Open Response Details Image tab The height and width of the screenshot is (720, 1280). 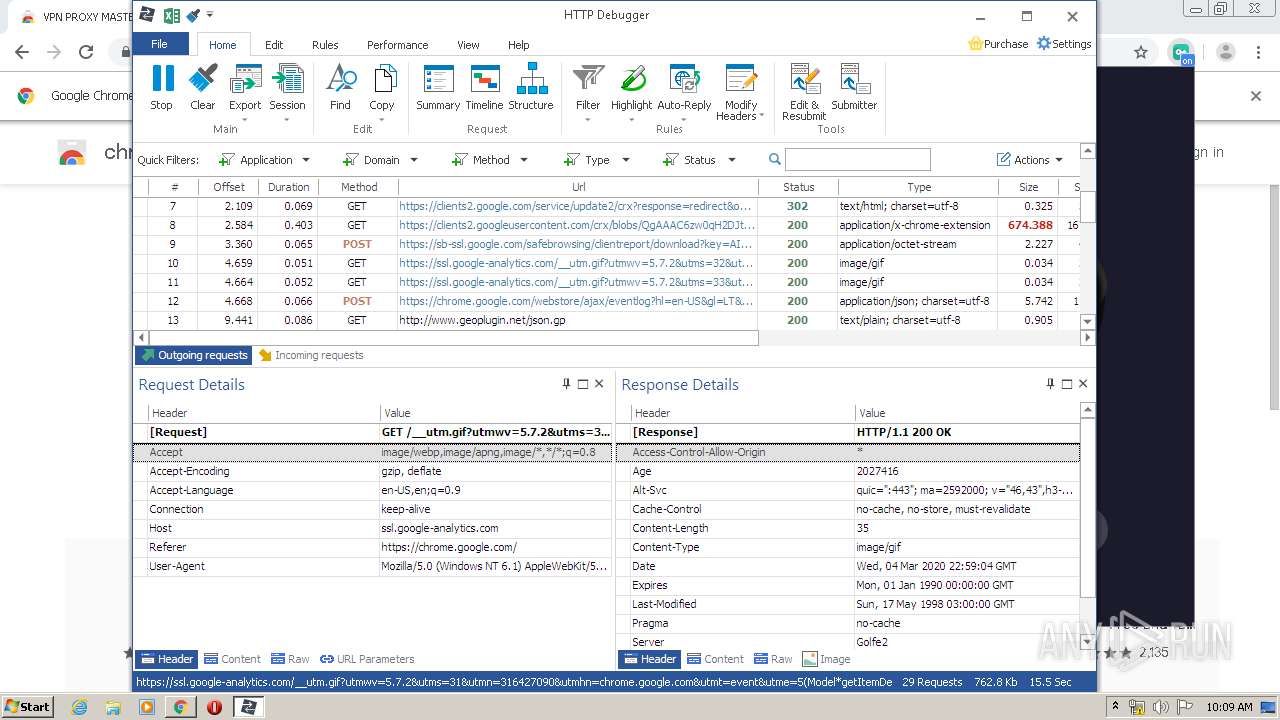tap(826, 659)
